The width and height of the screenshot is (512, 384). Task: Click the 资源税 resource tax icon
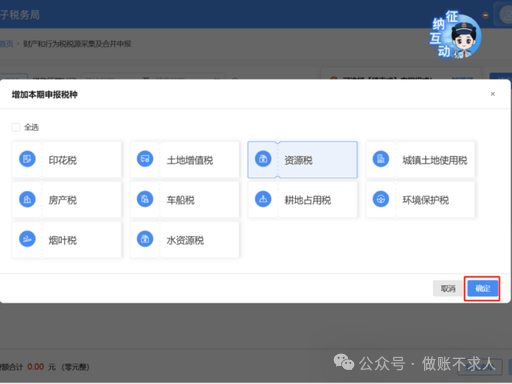tap(263, 159)
